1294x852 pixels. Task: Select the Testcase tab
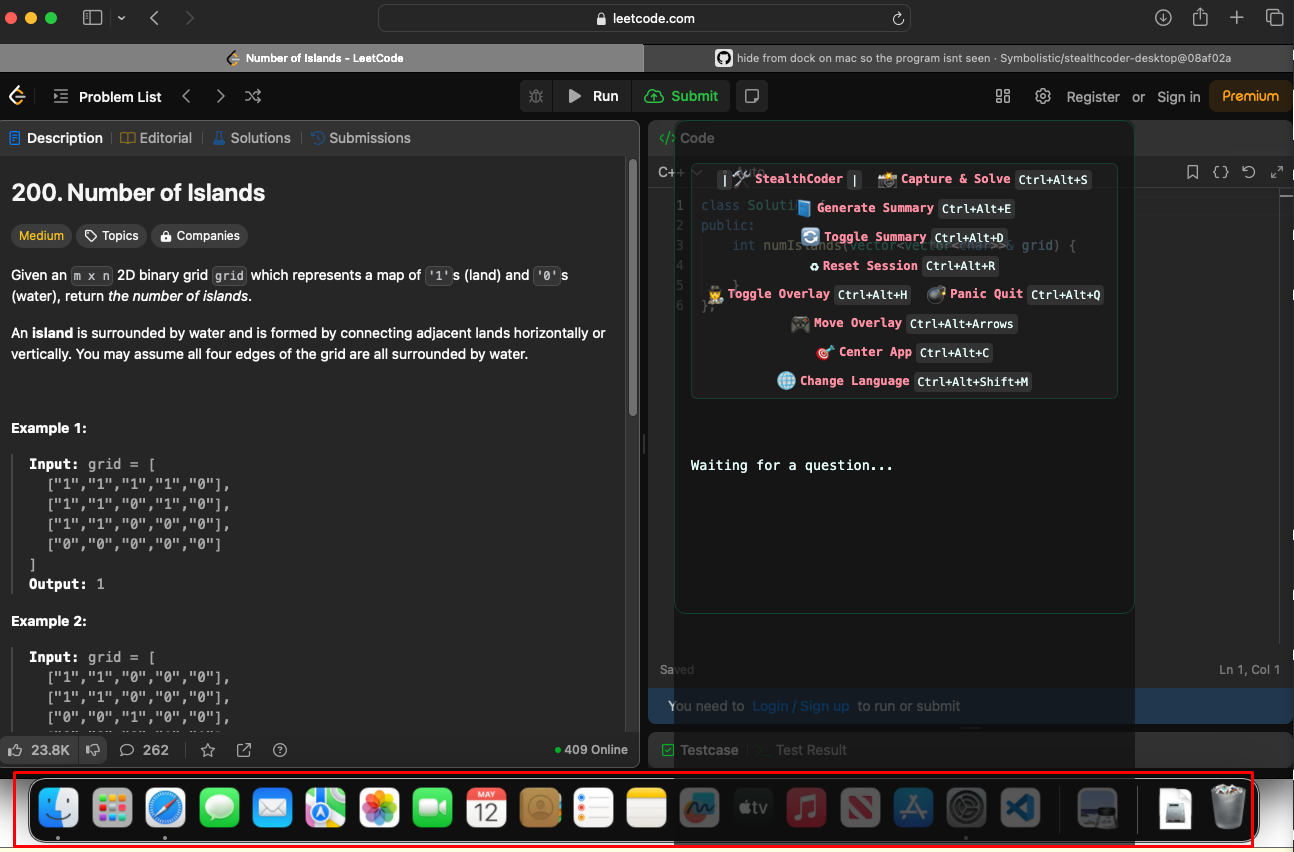[699, 750]
